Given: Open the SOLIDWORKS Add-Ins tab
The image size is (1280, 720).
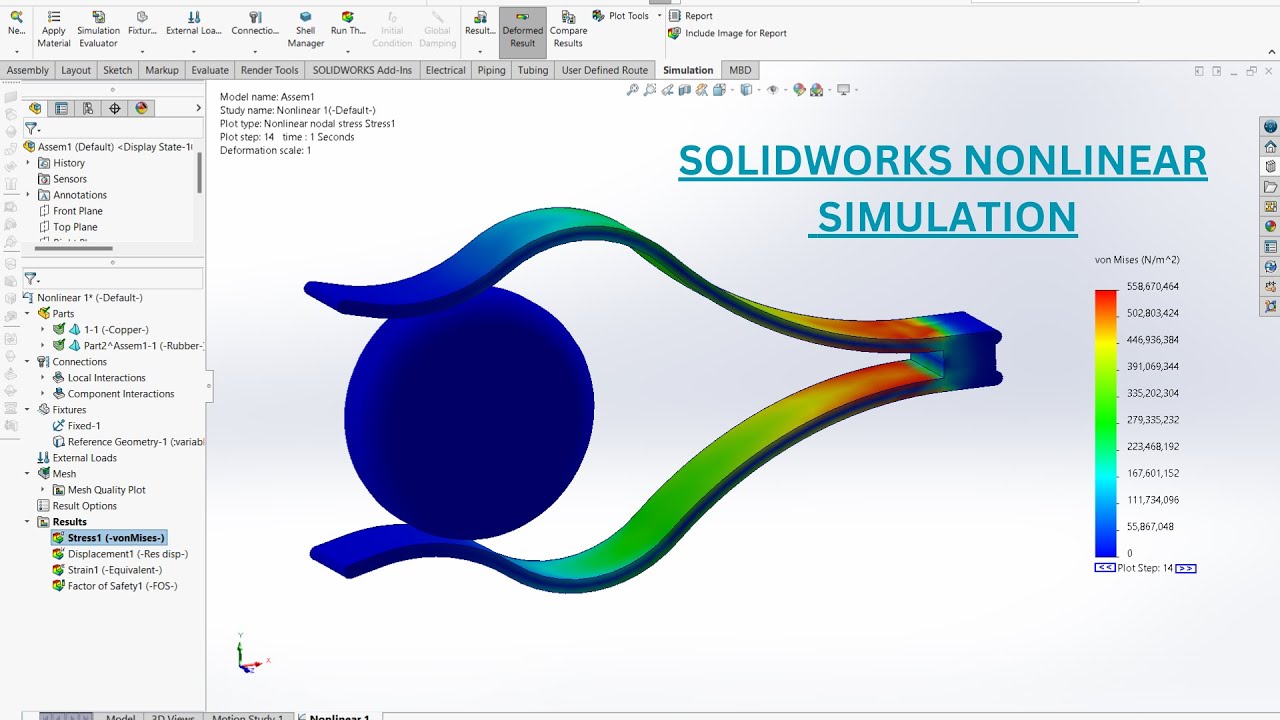Looking at the screenshot, I should pos(362,70).
